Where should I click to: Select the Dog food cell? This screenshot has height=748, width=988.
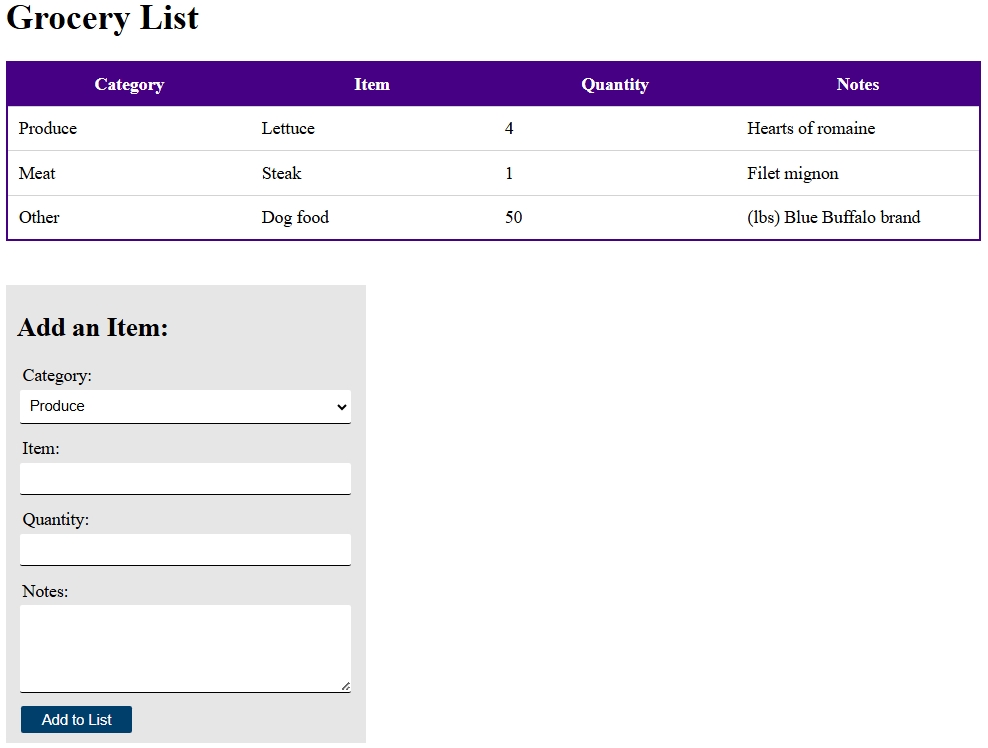[295, 218]
